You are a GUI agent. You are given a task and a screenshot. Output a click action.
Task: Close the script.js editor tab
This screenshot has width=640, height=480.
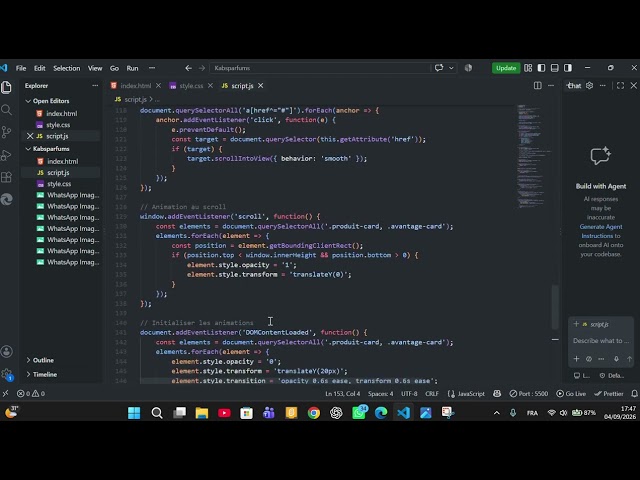click(260, 86)
